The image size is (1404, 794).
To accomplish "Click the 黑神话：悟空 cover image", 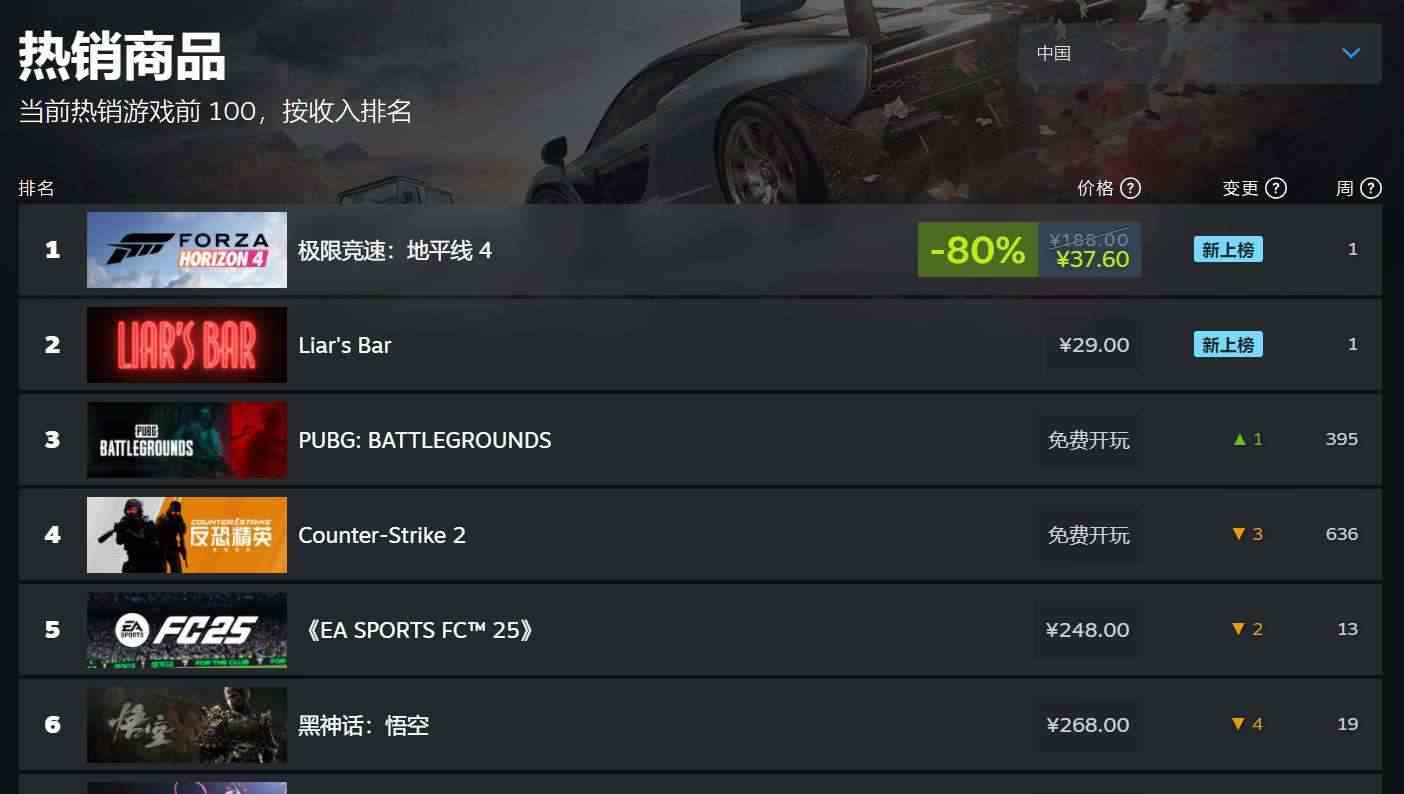I will [x=187, y=725].
